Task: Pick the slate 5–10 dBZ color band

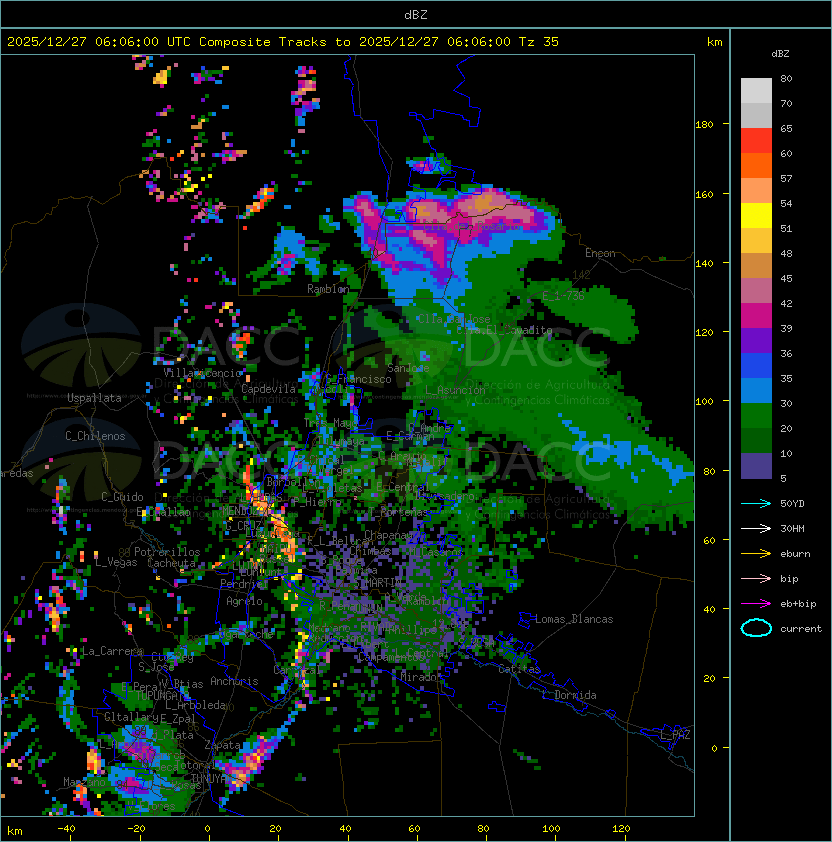Action: pos(756,466)
